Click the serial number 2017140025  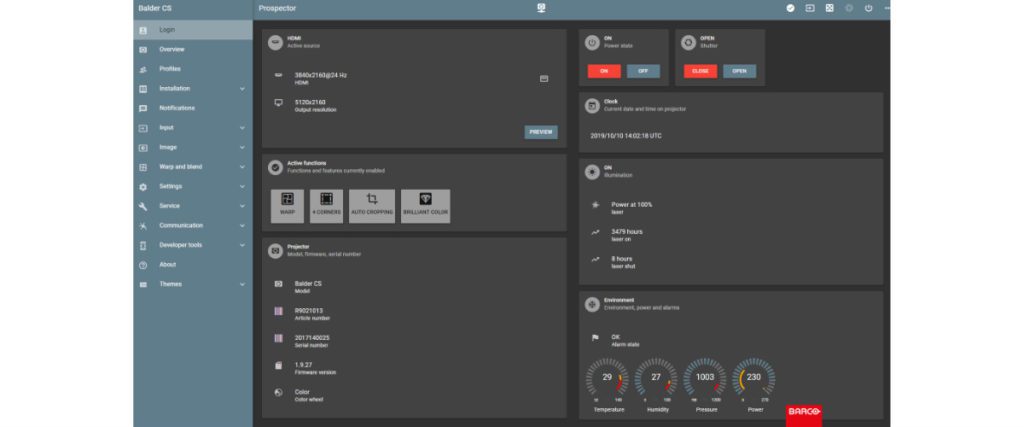[x=312, y=338]
